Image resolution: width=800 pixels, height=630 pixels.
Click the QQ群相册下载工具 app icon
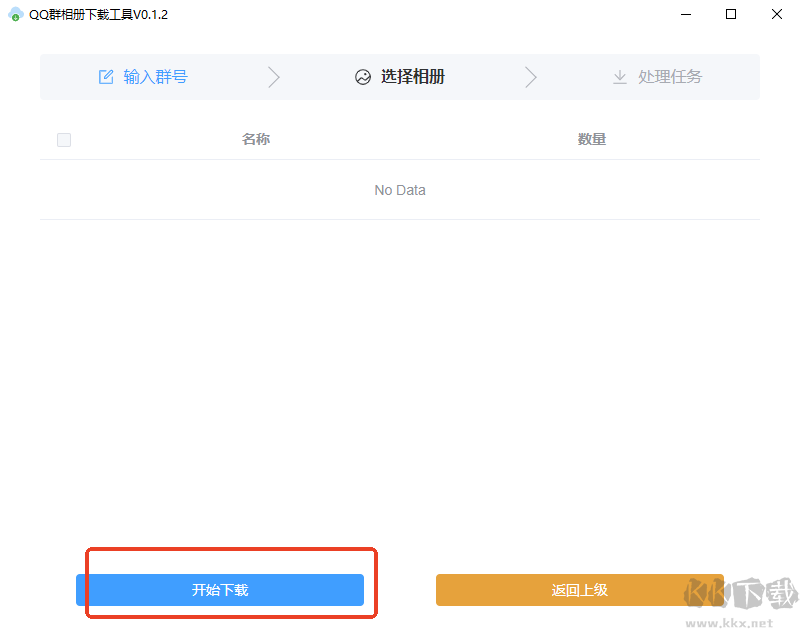coord(15,15)
